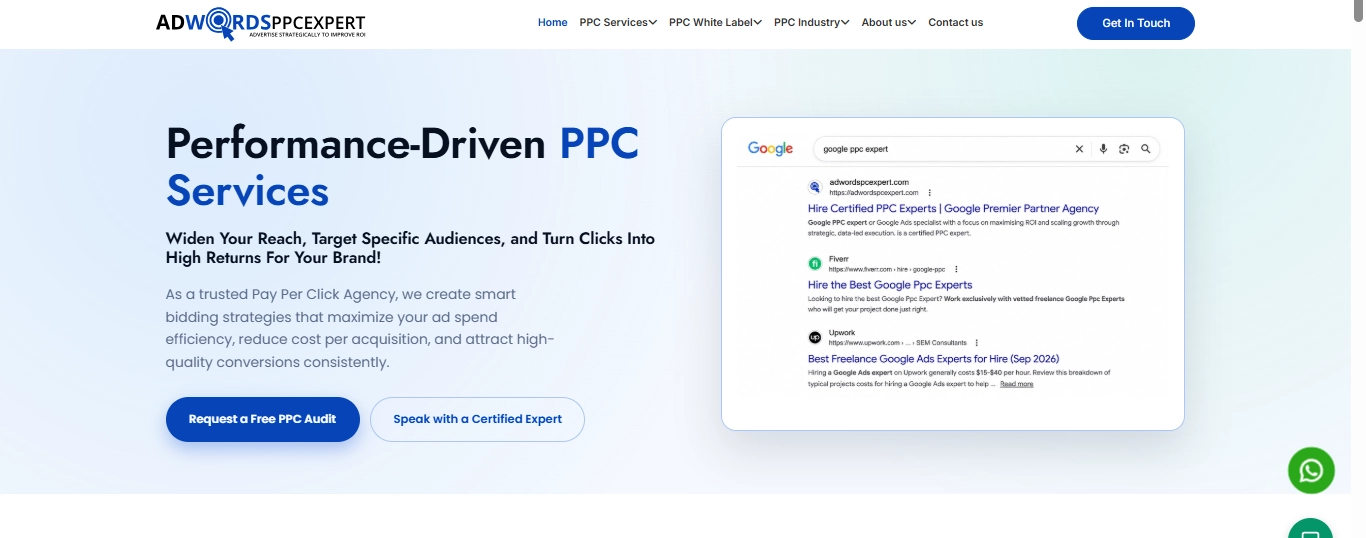Click the magnifying glass search icon
This screenshot has height=538, width=1366.
tap(1146, 149)
